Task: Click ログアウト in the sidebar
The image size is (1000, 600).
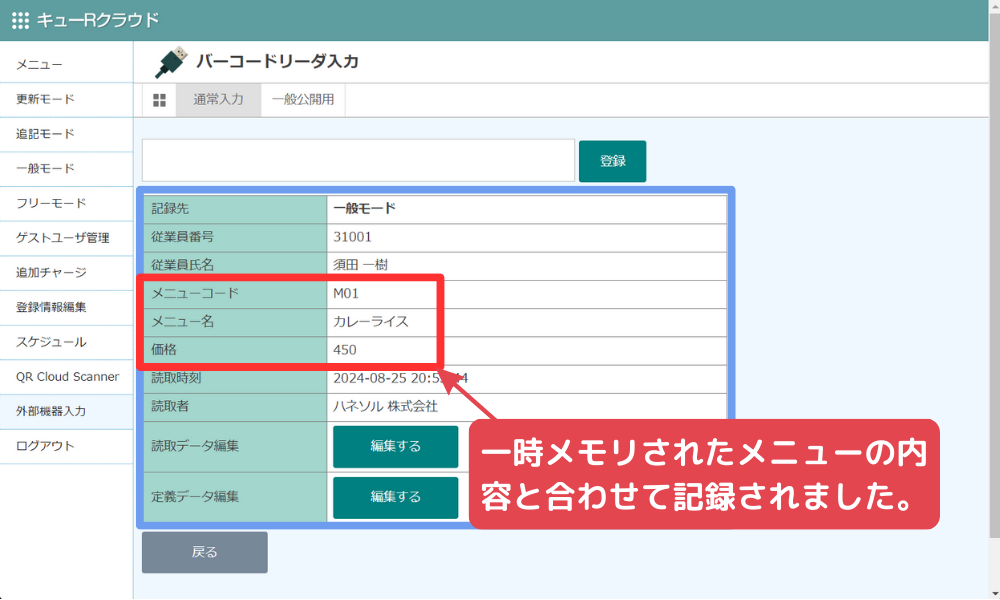Action: (66, 446)
